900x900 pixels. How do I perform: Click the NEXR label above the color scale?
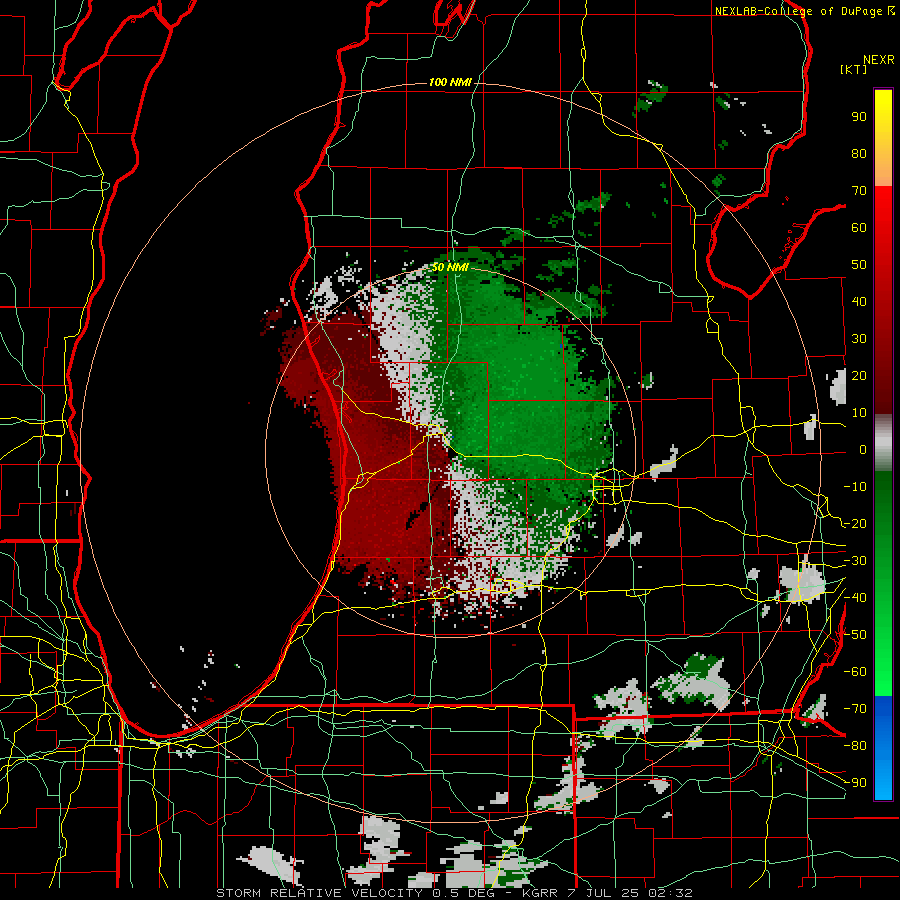coord(878,60)
